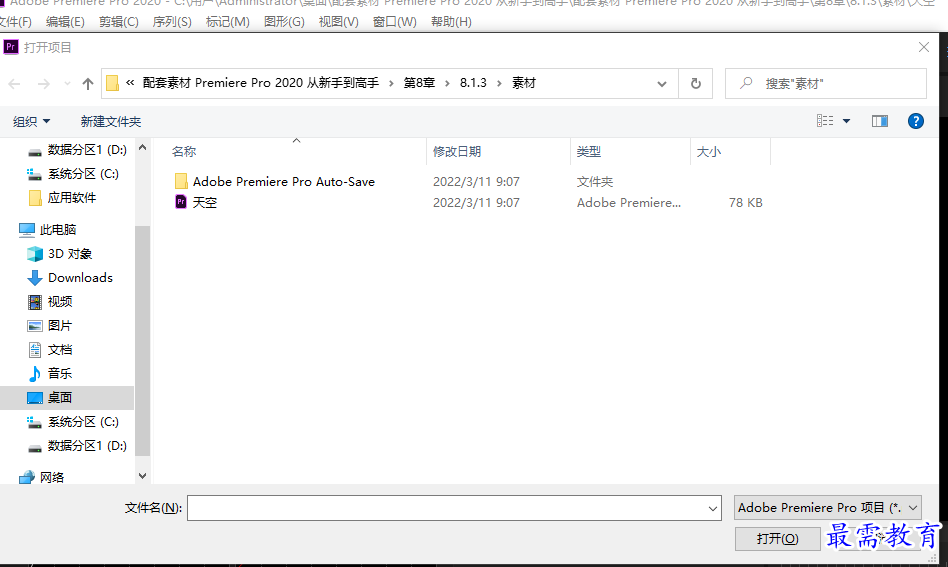Viewport: 948px width, 567px height.
Task: Close the 打开项目 dialog
Action: click(x=924, y=47)
